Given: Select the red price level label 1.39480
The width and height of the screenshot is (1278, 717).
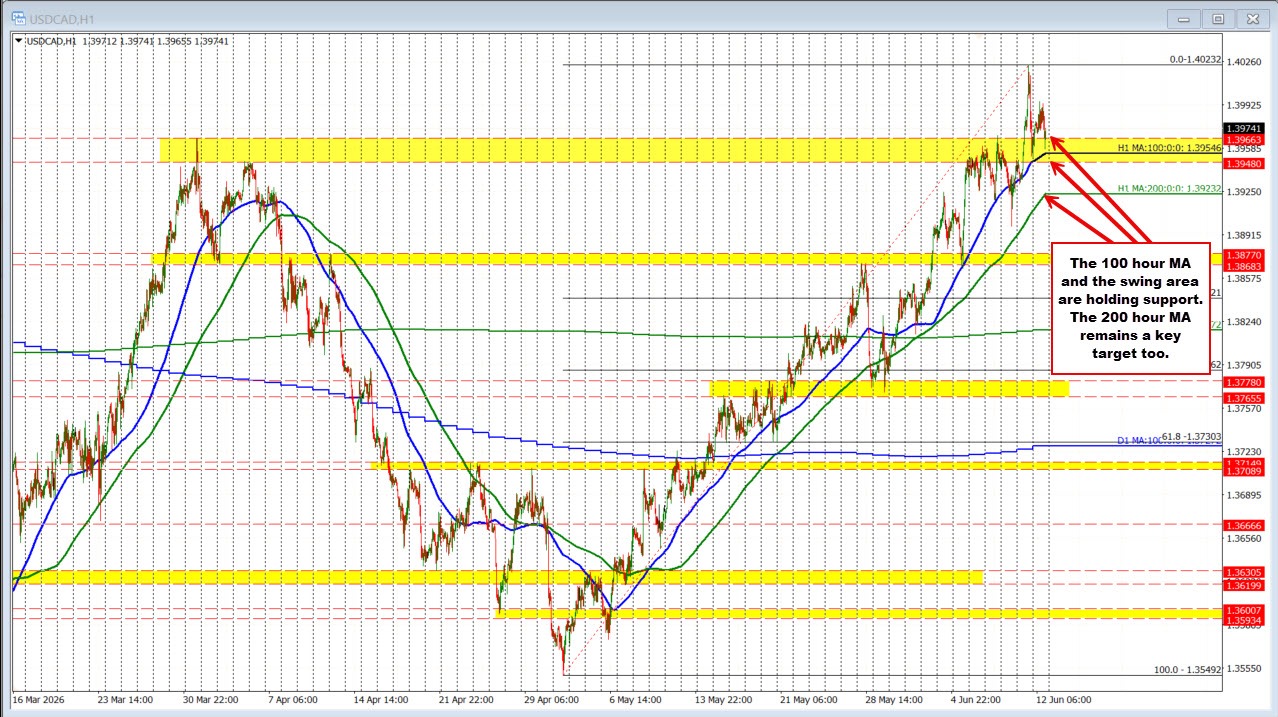Looking at the screenshot, I should (x=1243, y=163).
